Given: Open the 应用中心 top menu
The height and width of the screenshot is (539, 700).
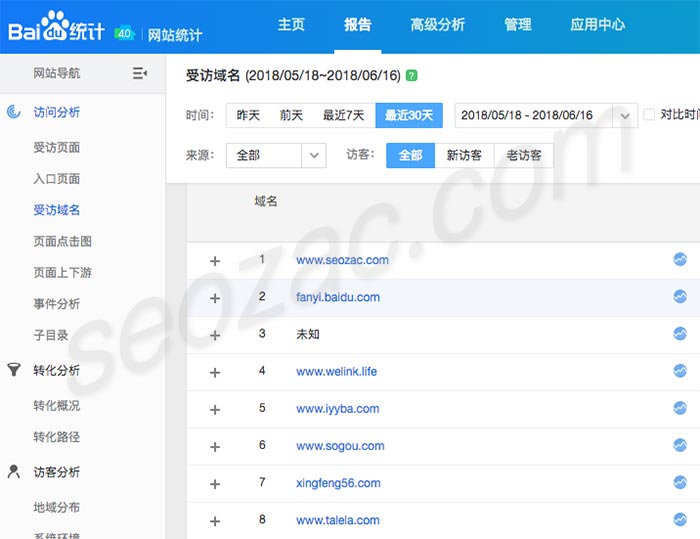Looking at the screenshot, I should (597, 25).
